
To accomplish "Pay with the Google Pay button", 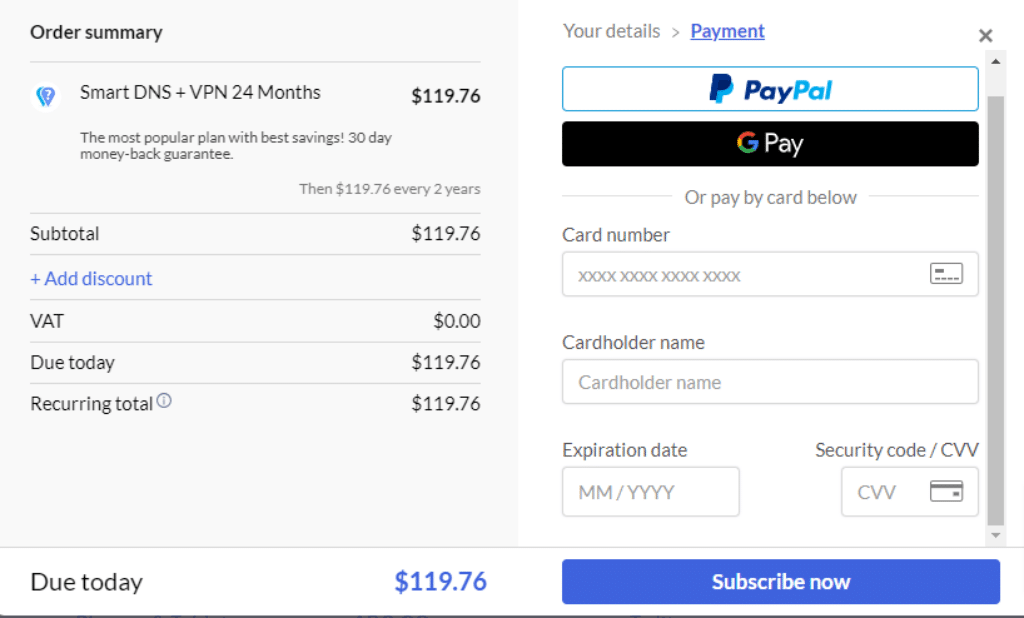I will click(x=771, y=144).
